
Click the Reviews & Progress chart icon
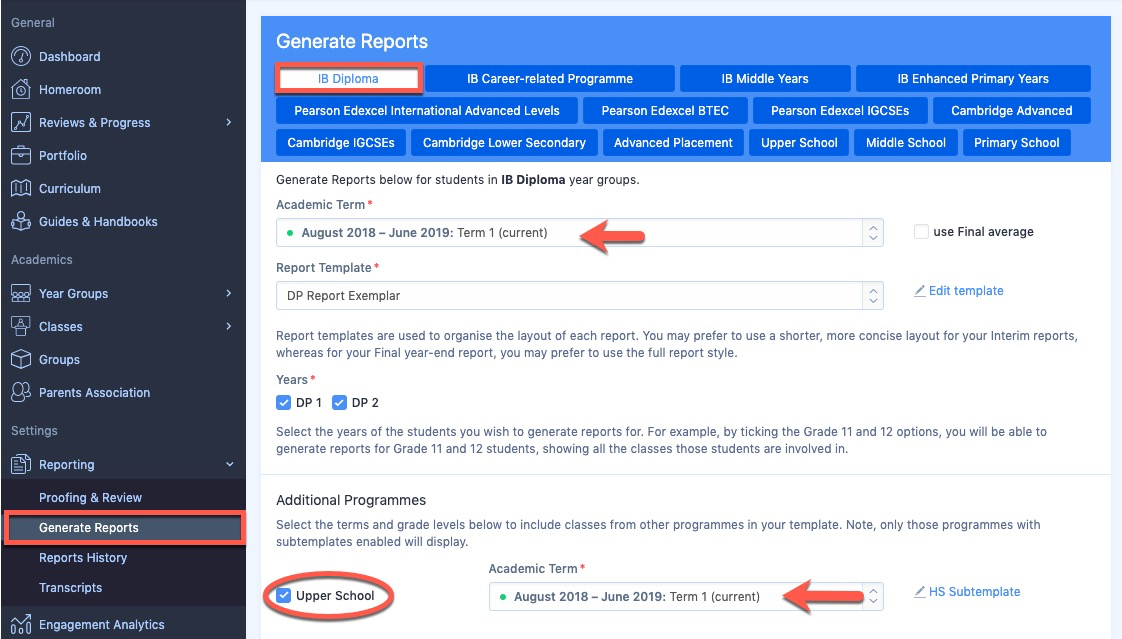(x=21, y=122)
